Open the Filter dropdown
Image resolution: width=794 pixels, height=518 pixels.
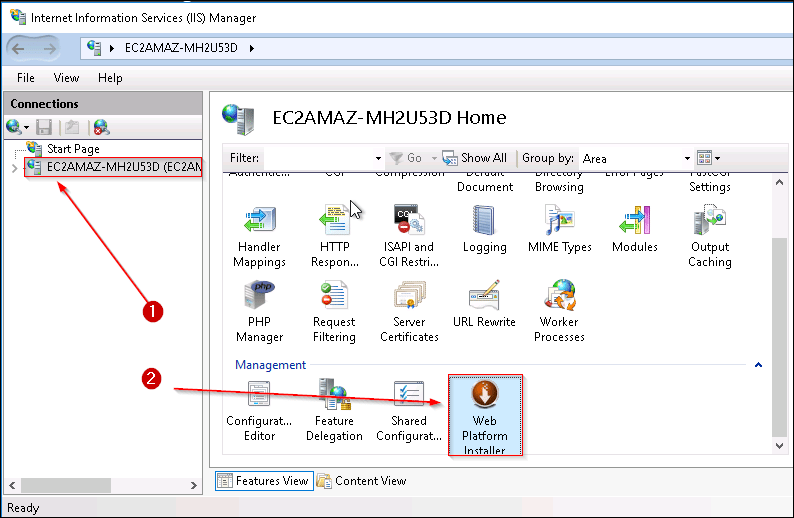pos(378,158)
